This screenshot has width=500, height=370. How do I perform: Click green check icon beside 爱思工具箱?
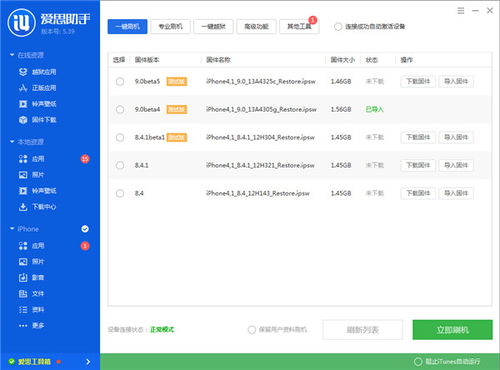click(12, 361)
